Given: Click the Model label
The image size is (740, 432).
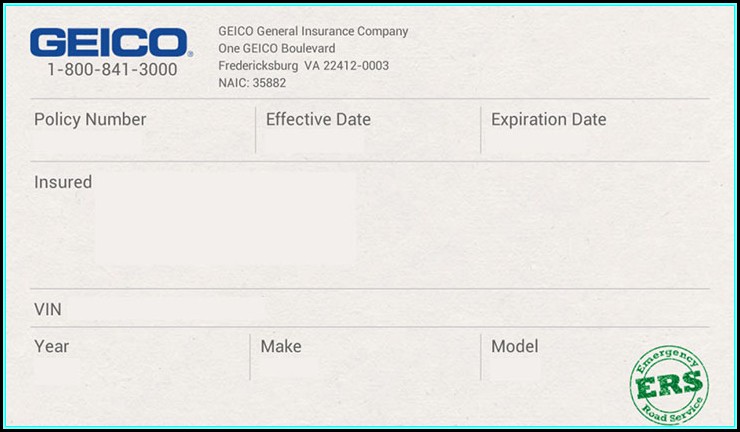Looking at the screenshot, I should [x=515, y=347].
